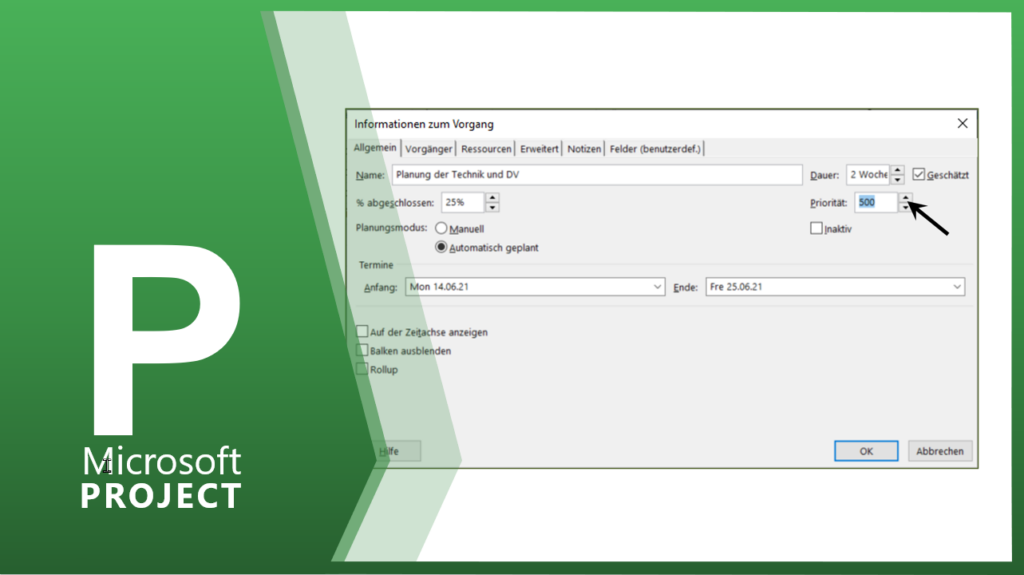The height and width of the screenshot is (575, 1024).
Task: Switch to the Erweitert tab
Action: coord(539,149)
